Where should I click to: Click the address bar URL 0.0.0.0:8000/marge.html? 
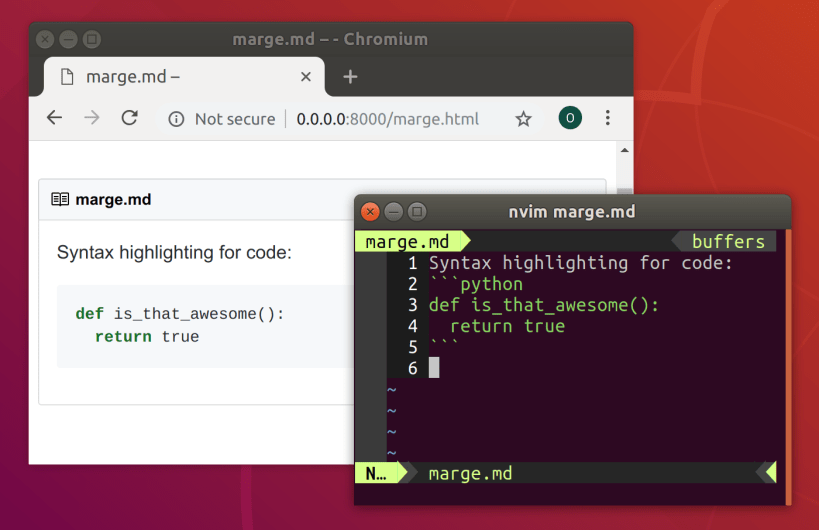pos(388,119)
